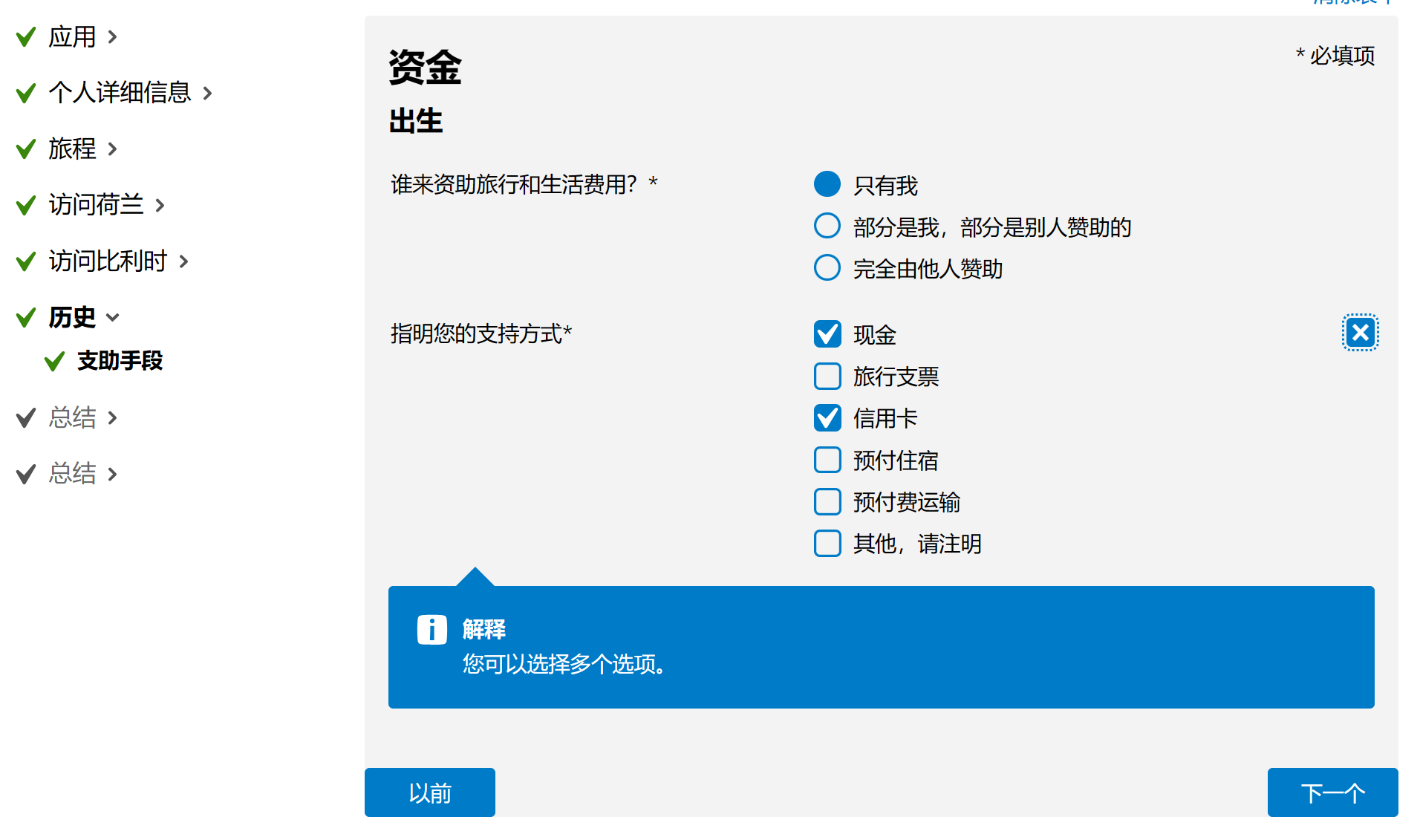
Task: Click the green checkmark next to 访问比利时
Action: tap(26, 261)
